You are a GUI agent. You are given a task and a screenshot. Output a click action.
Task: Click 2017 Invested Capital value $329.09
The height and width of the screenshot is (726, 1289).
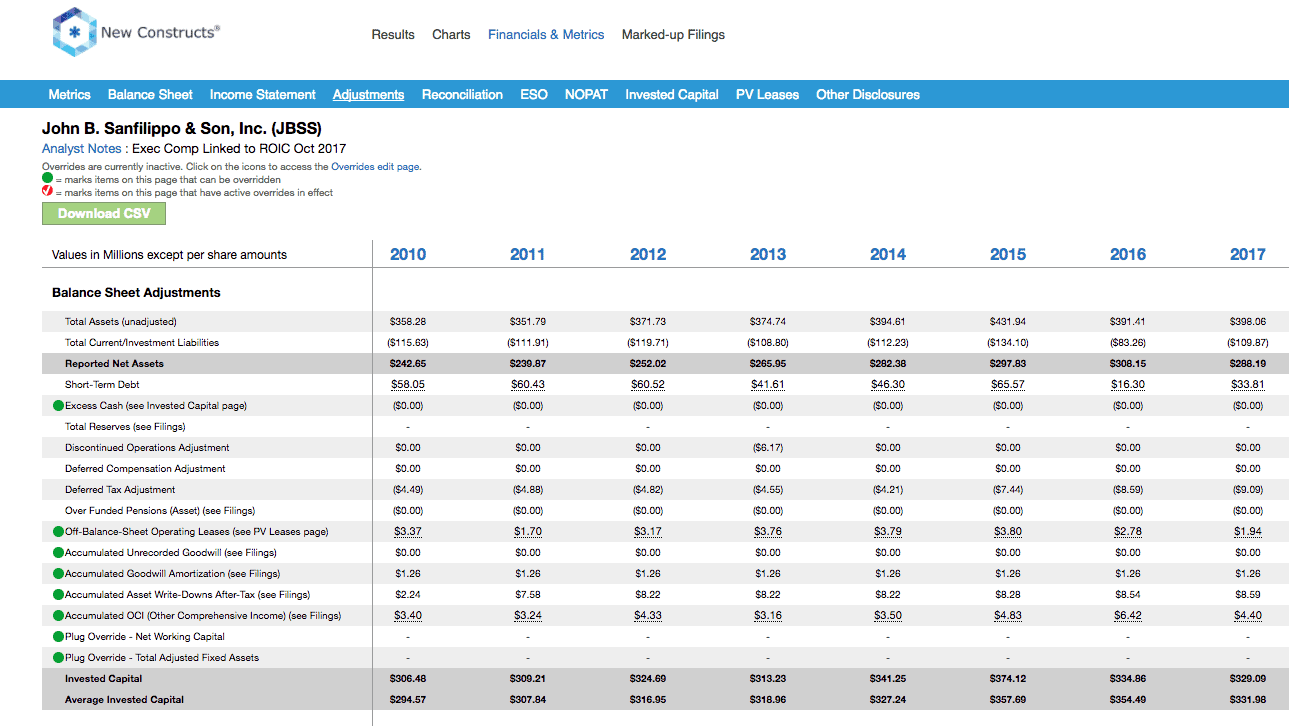click(1248, 679)
